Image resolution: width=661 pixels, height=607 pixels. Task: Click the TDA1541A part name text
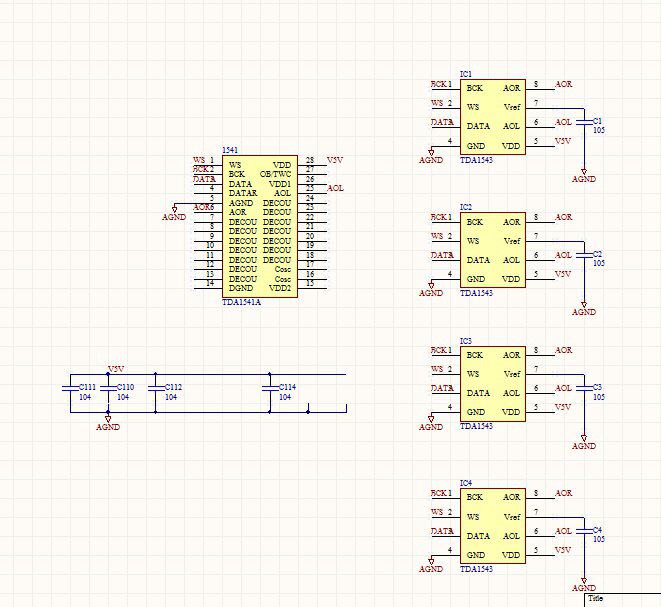(x=242, y=302)
